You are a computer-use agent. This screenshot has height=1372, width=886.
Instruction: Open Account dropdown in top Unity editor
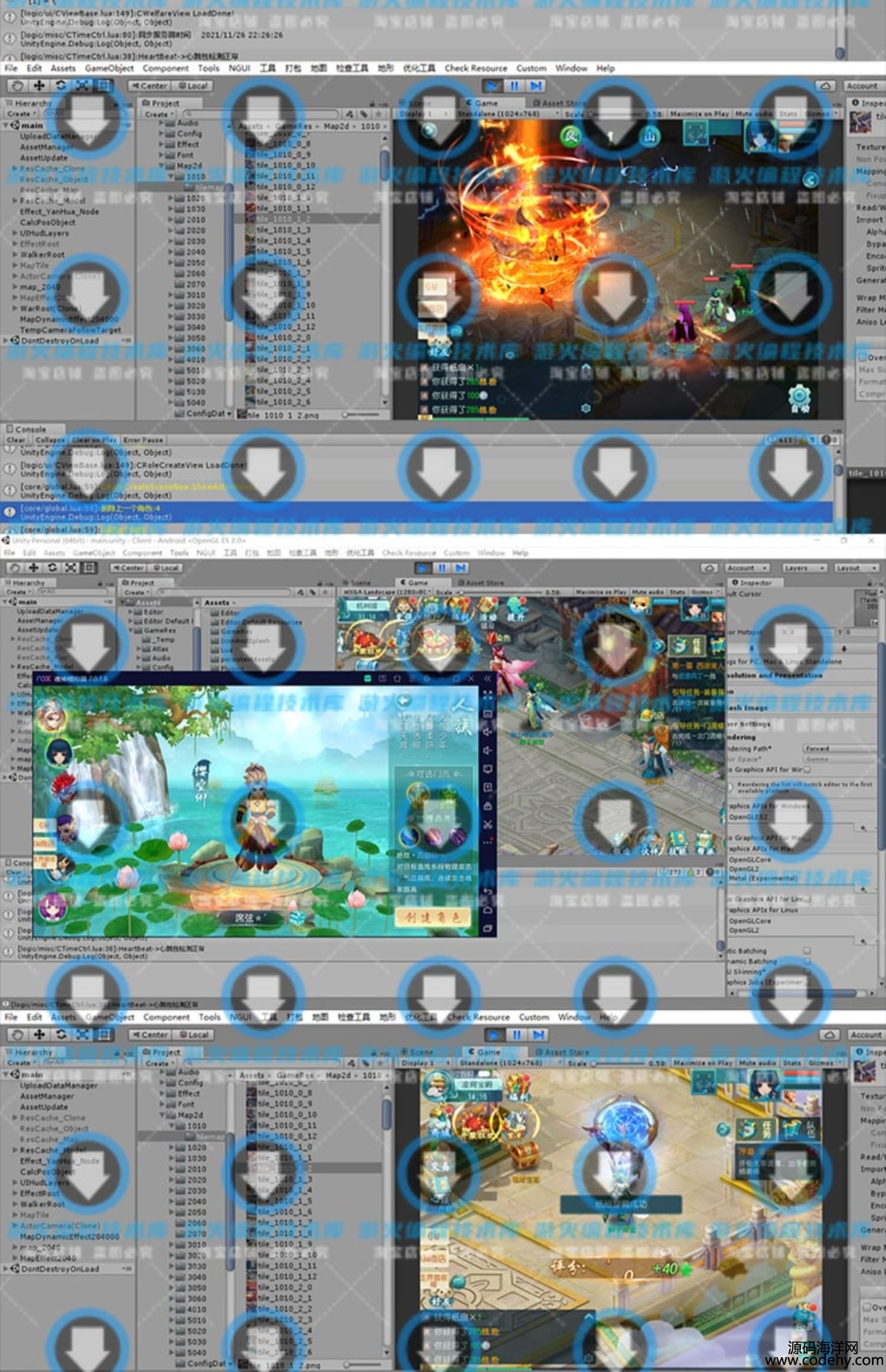tap(864, 86)
